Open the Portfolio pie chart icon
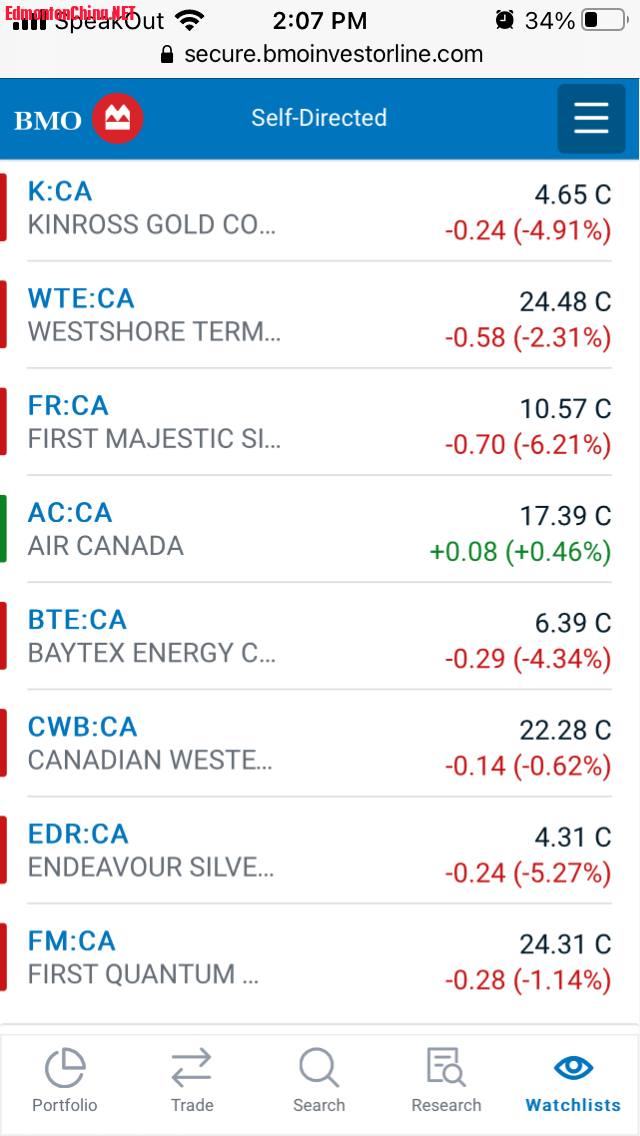The height and width of the screenshot is (1136, 640). (65, 1067)
